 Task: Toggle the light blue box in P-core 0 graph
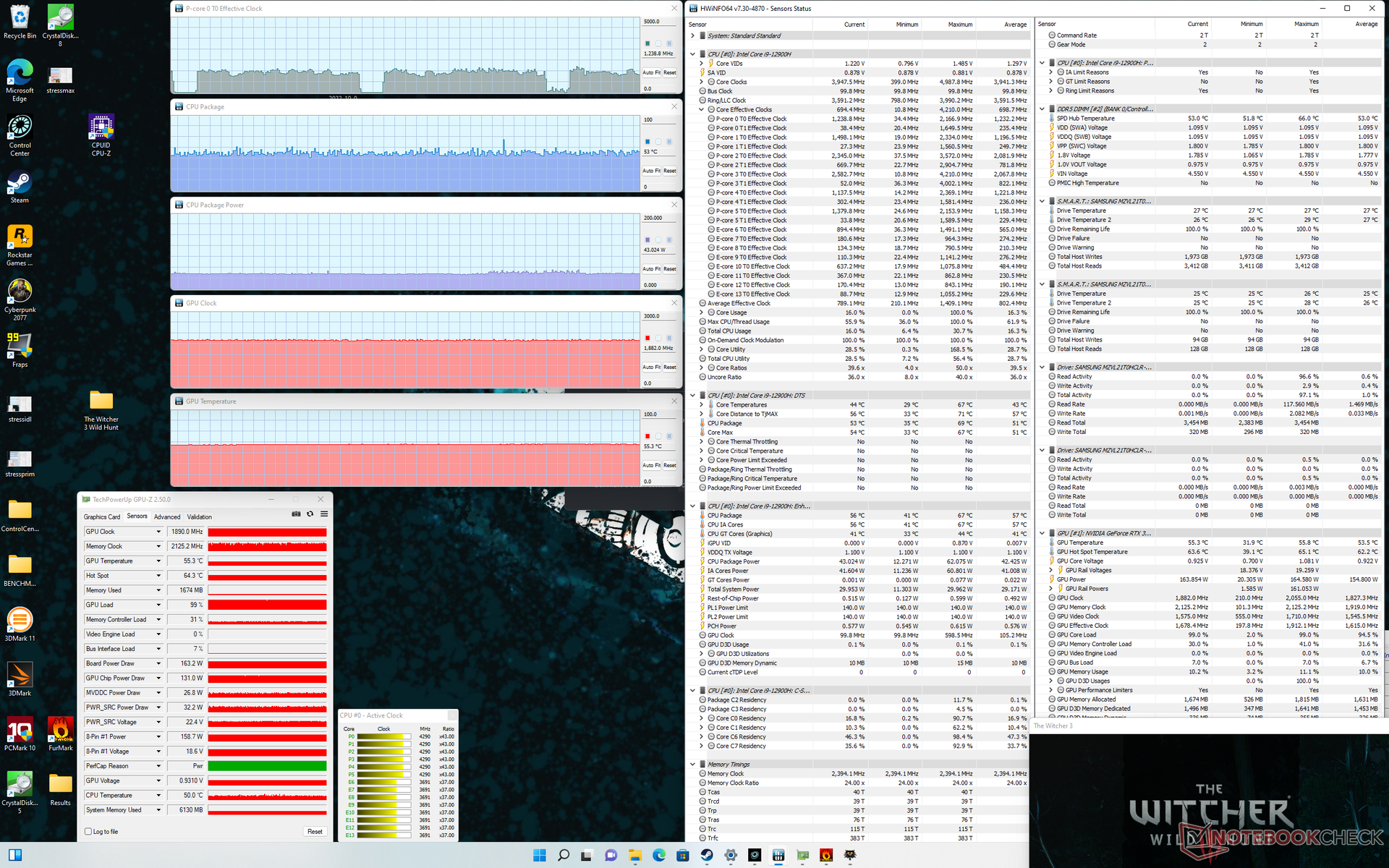[669, 43]
